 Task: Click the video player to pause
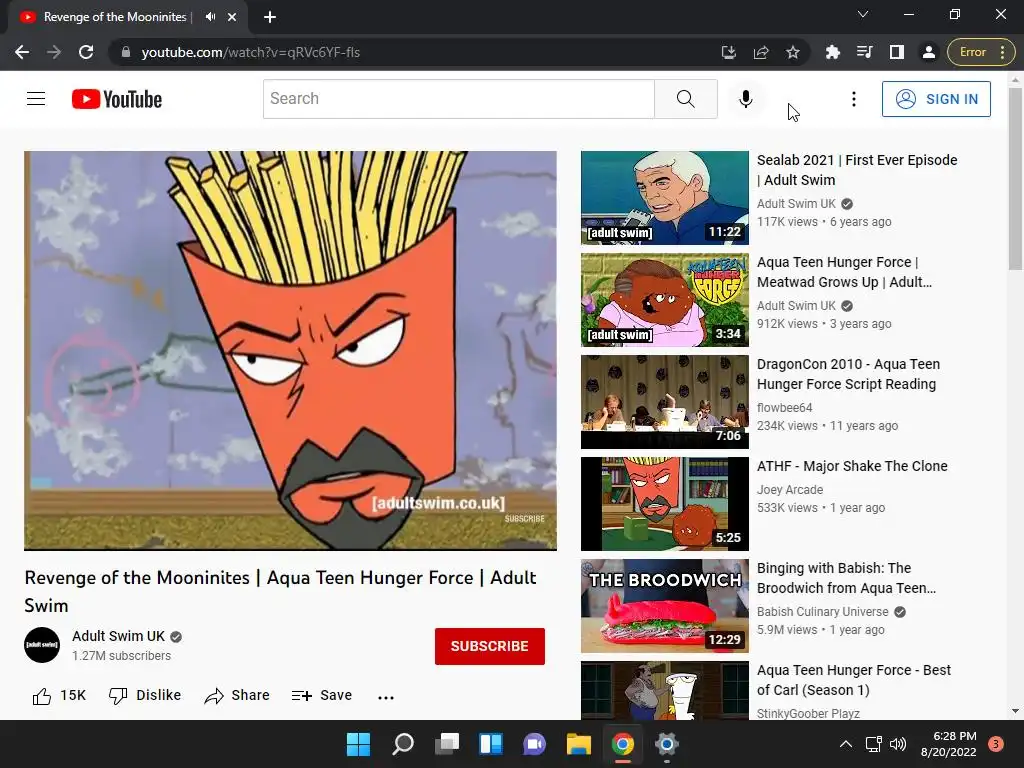tap(291, 351)
